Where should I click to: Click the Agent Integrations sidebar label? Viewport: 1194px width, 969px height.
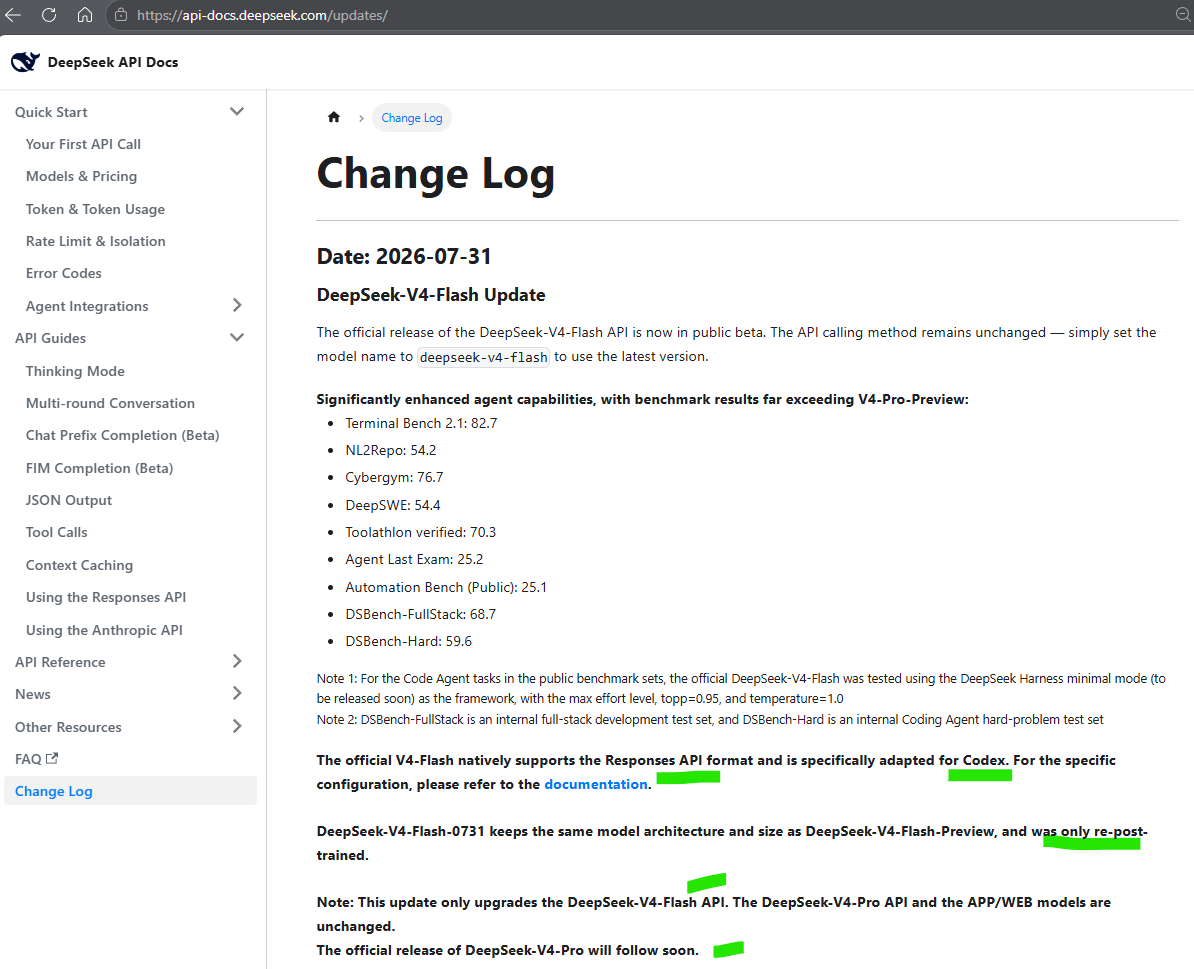click(87, 306)
